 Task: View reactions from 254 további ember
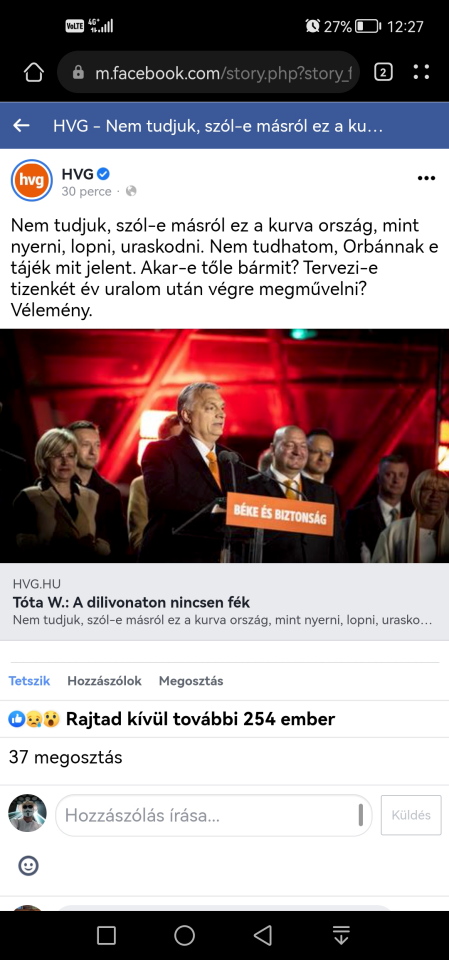(x=172, y=719)
